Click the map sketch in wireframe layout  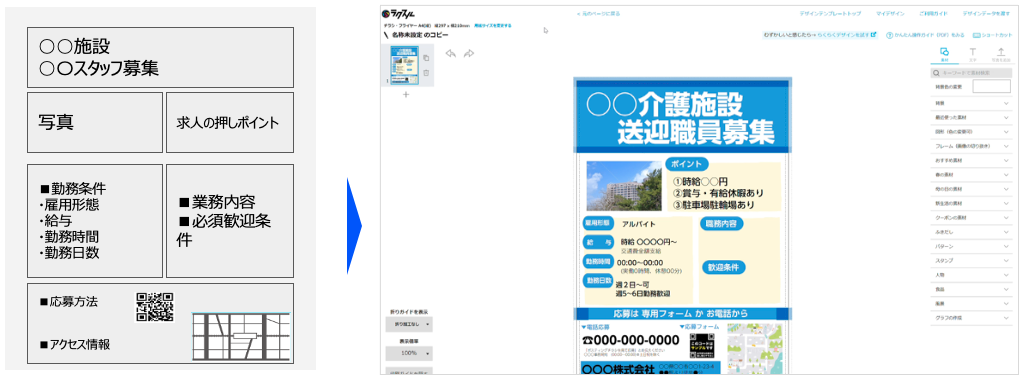241,337
